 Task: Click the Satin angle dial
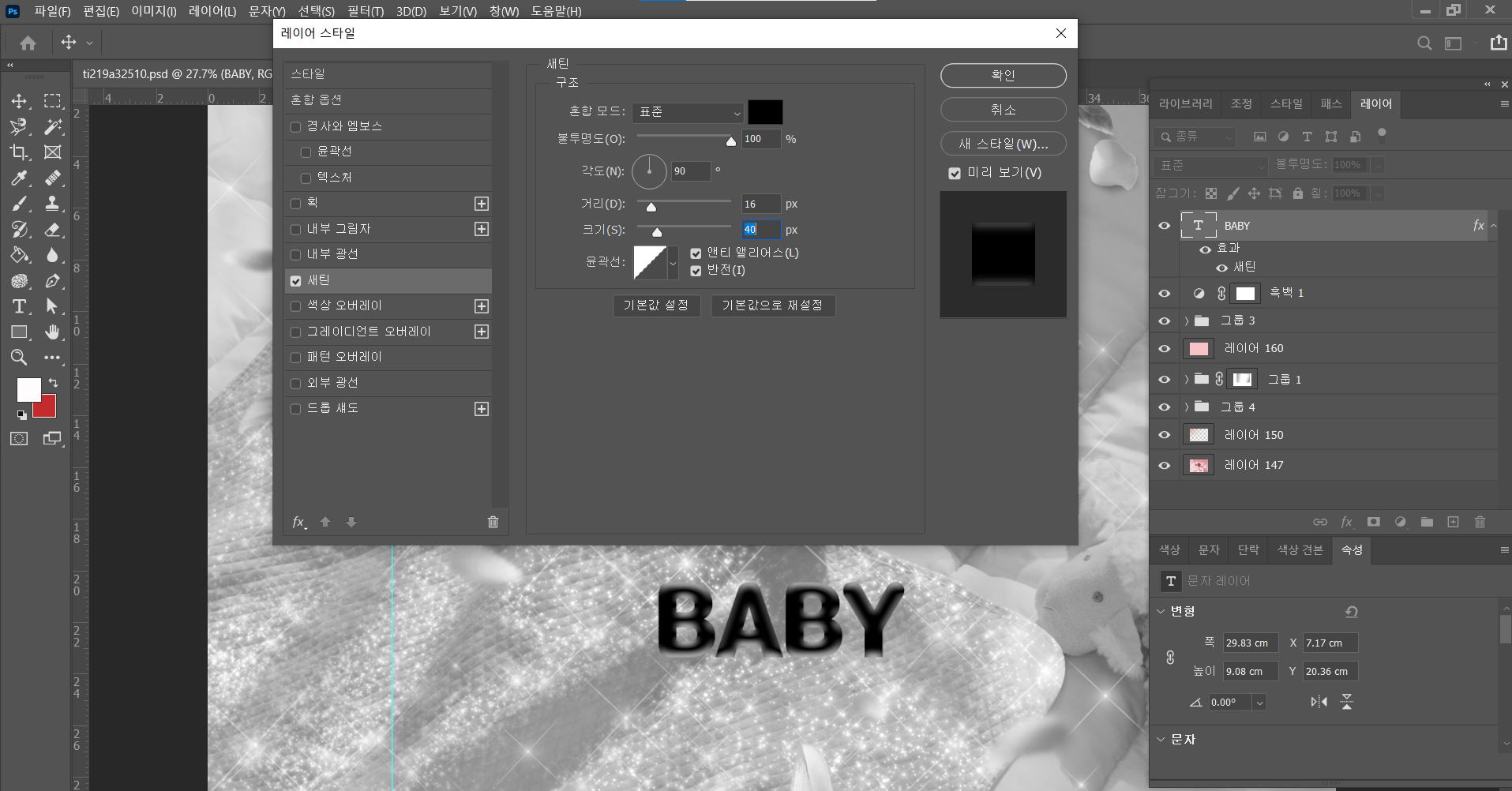point(650,171)
